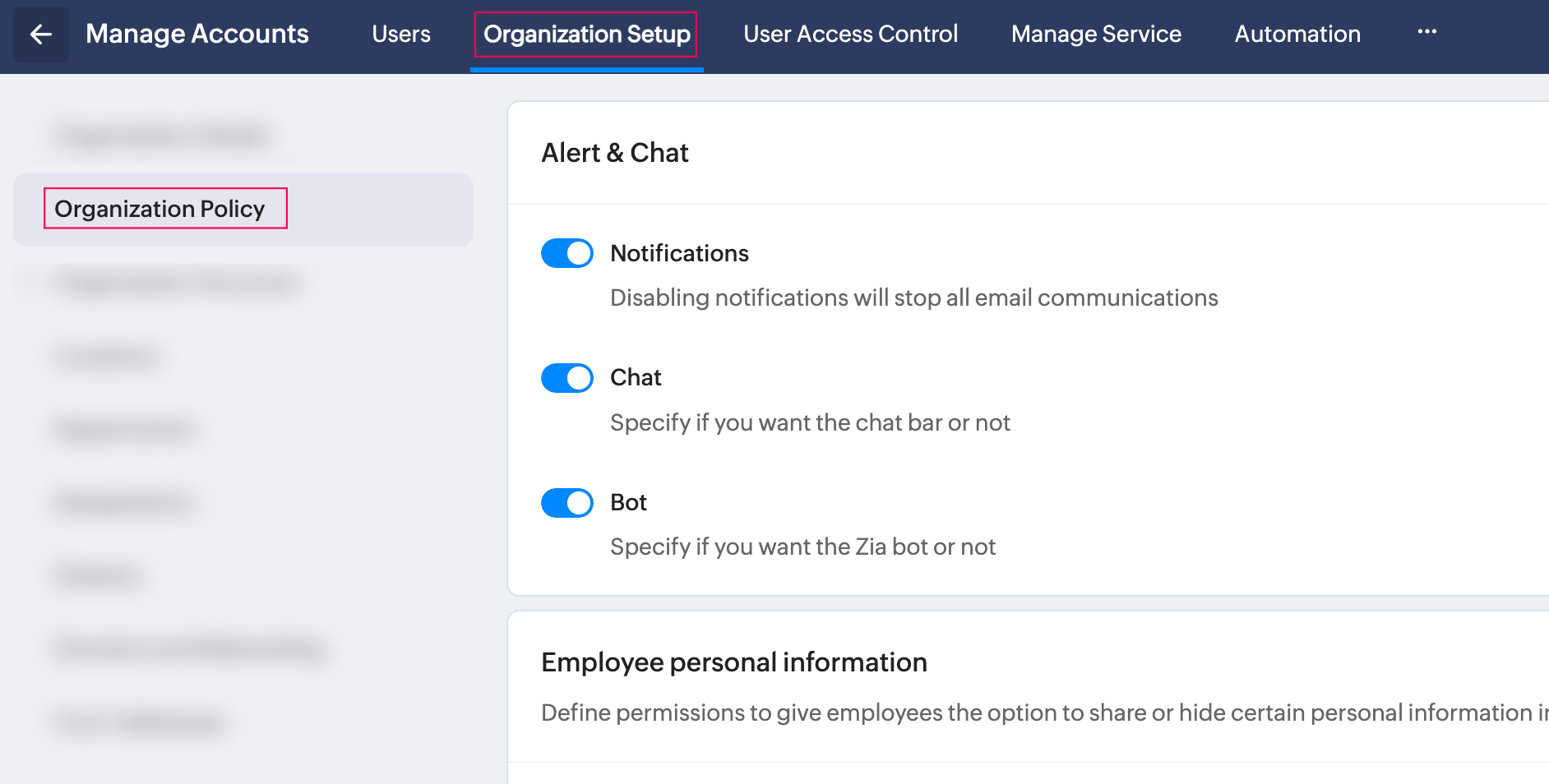Open the blurred item directly below Organization Policy
Image resolution: width=1549 pixels, height=784 pixels.
(x=177, y=283)
